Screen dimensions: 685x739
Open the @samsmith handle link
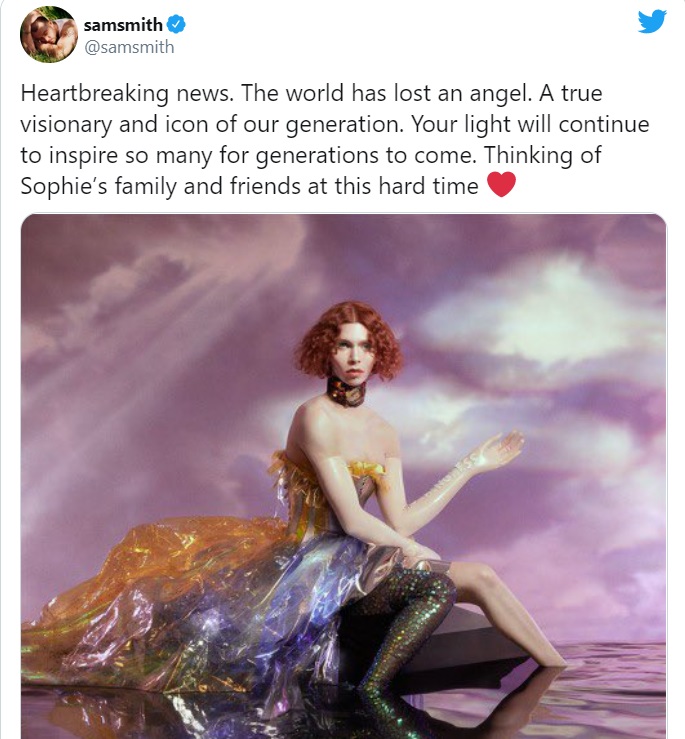tap(129, 47)
